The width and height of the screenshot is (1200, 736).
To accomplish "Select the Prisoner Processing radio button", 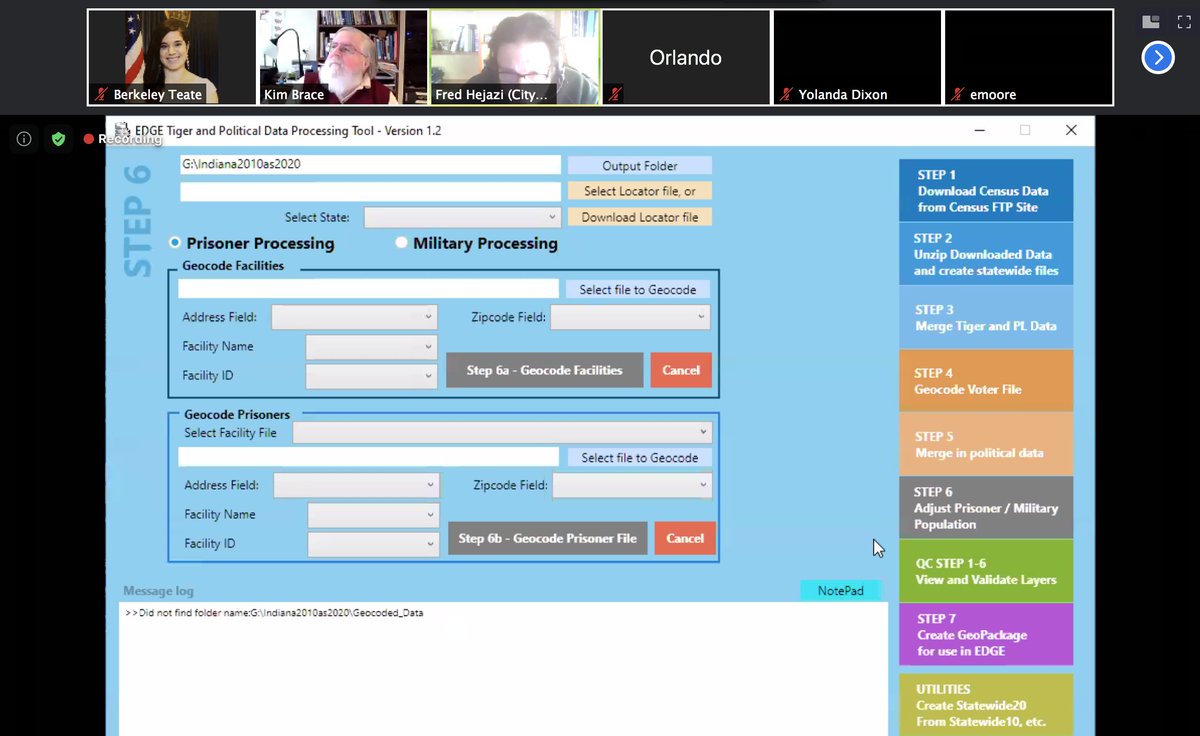I will [x=175, y=242].
